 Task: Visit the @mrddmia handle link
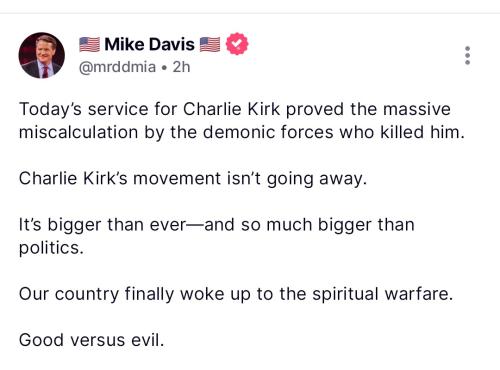tap(117, 67)
